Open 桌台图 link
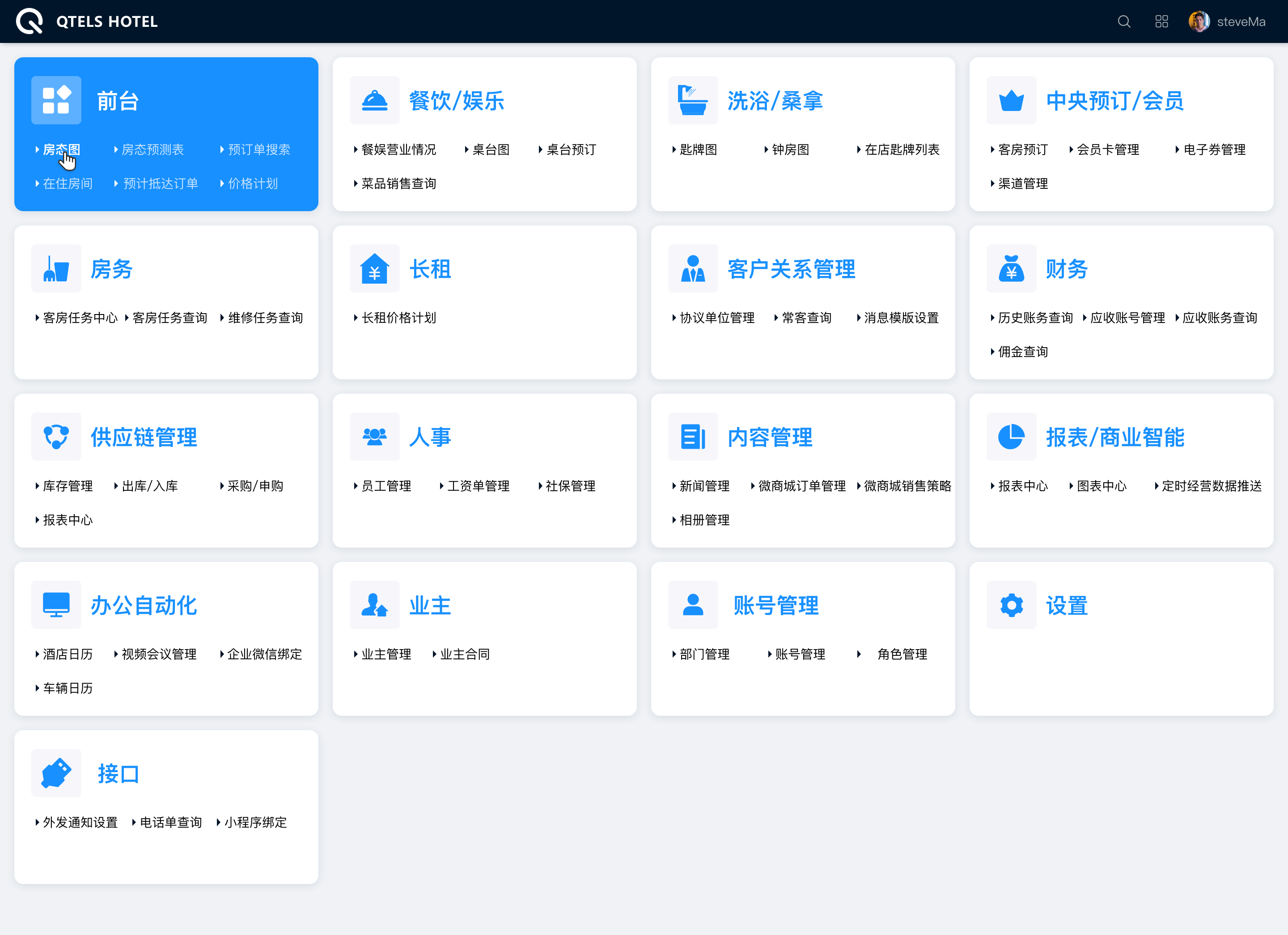Screen dimensions: 1288x935 tap(491, 149)
